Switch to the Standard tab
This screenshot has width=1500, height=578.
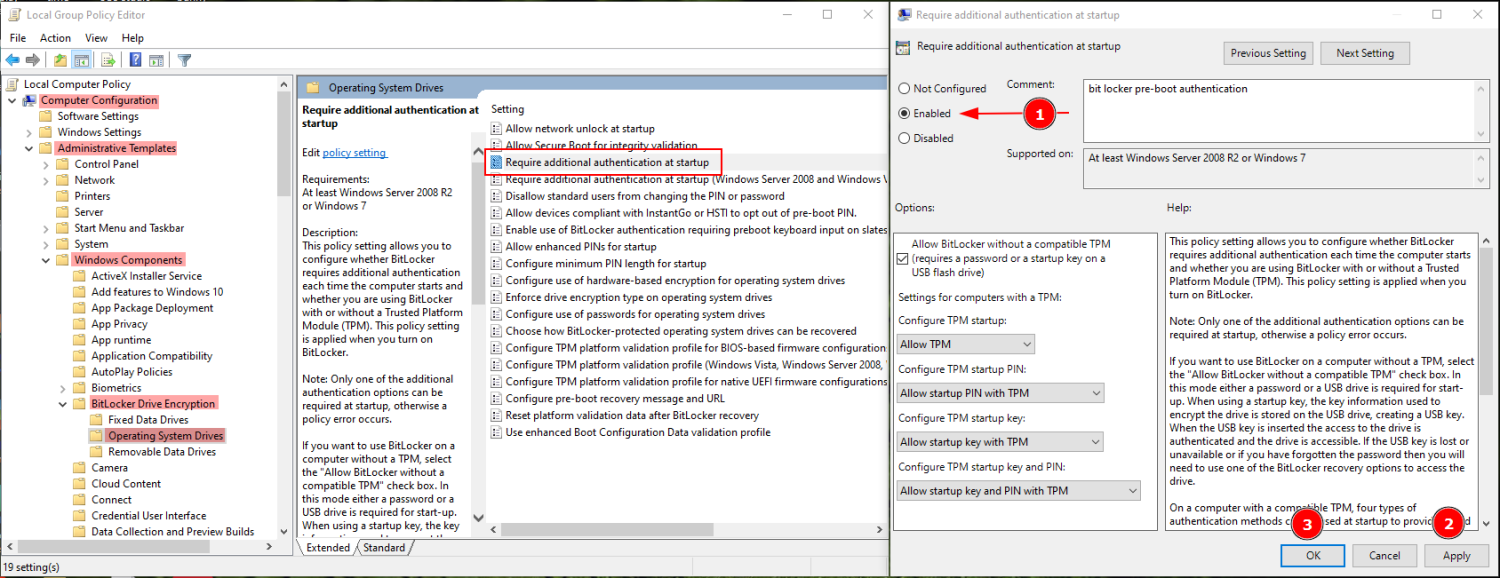click(384, 548)
